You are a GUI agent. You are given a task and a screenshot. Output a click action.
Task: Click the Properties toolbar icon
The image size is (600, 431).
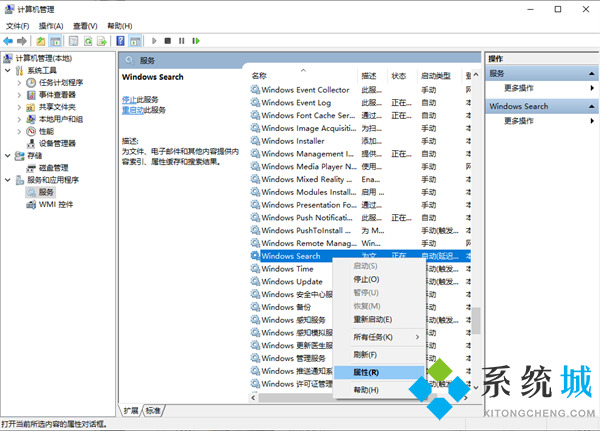[73, 41]
